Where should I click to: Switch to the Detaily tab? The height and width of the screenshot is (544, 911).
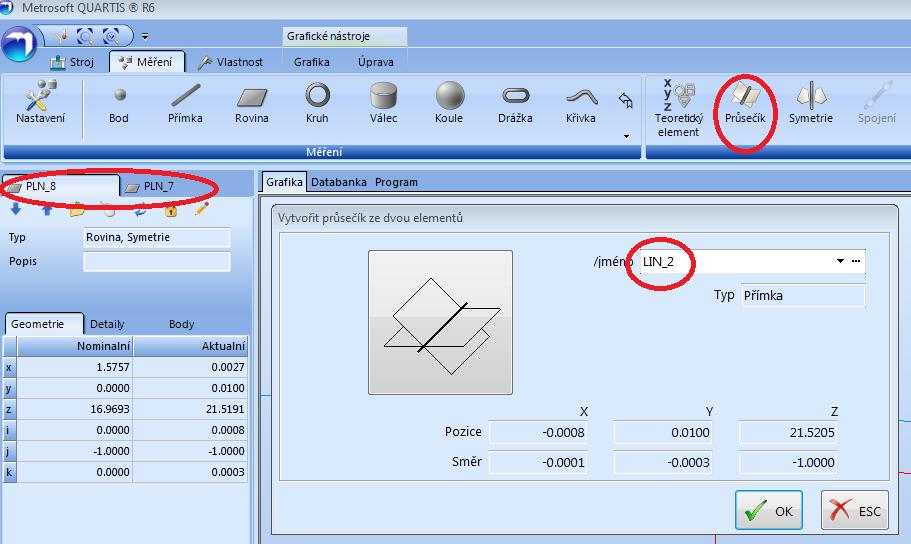[x=107, y=324]
